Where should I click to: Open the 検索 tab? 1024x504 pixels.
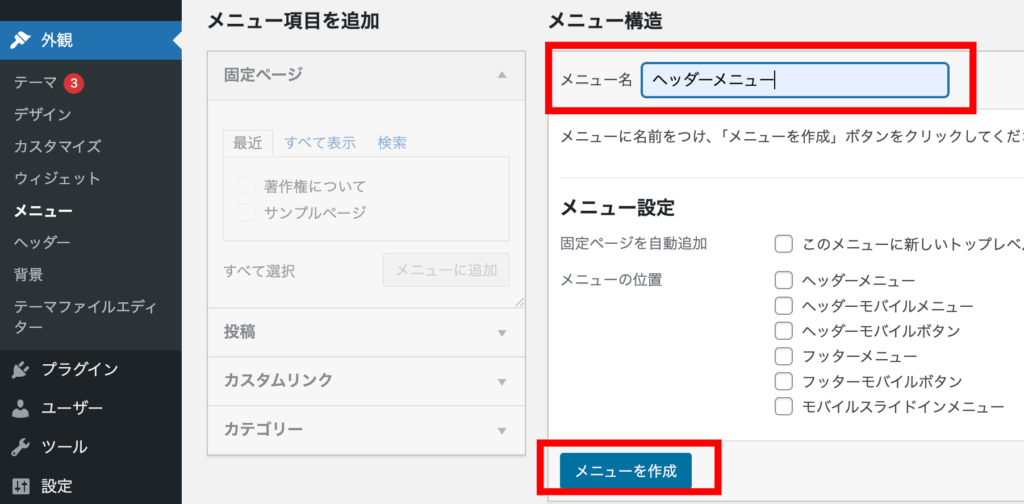point(392,143)
